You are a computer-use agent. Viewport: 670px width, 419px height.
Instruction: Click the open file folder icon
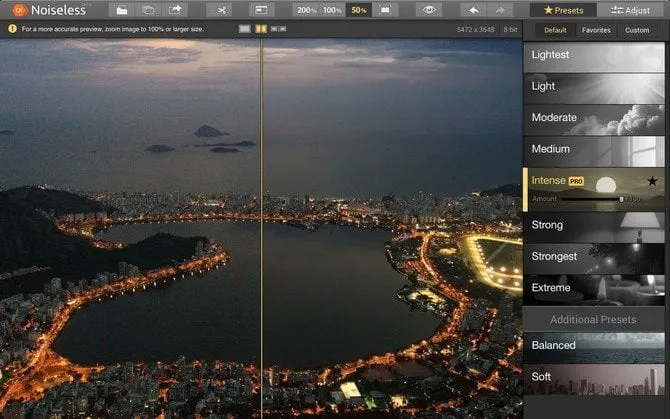[x=121, y=10]
